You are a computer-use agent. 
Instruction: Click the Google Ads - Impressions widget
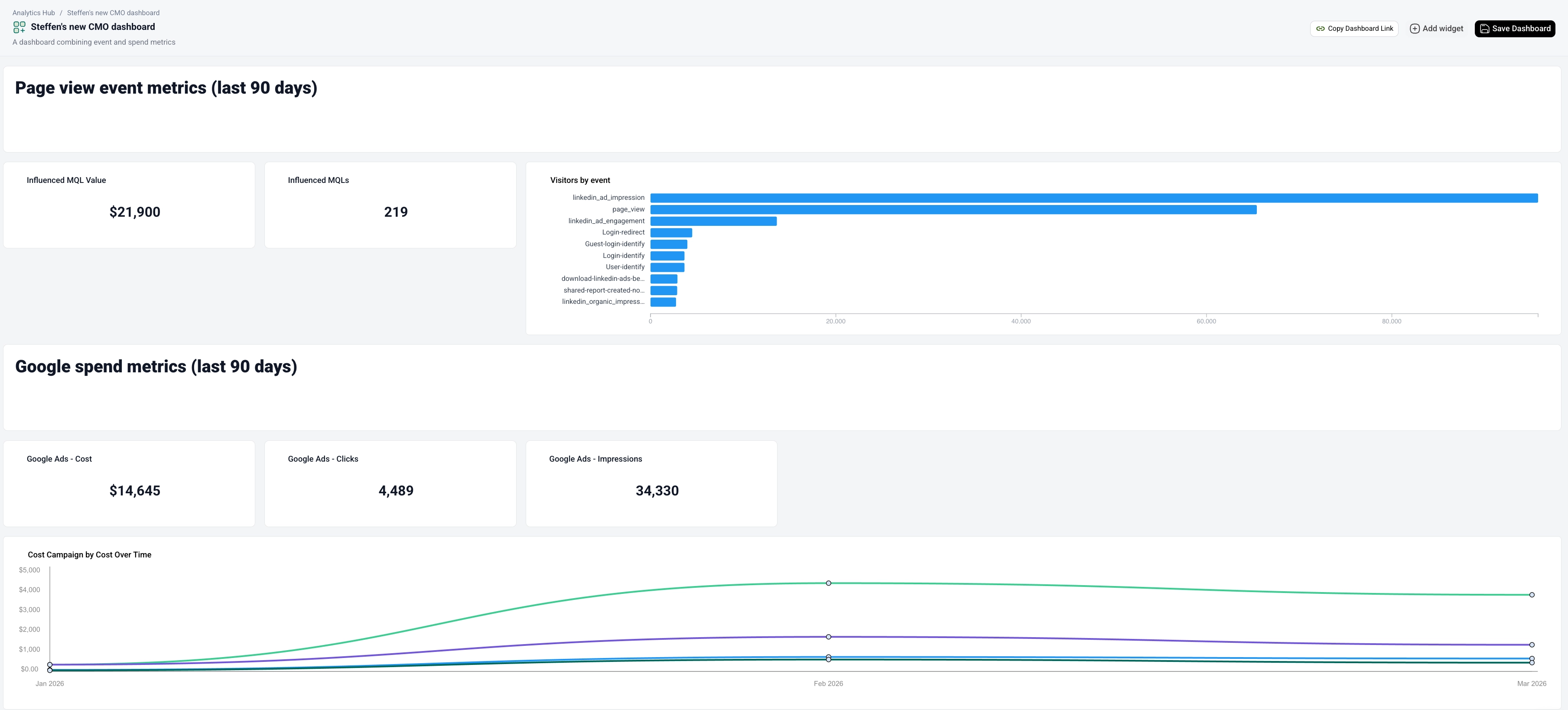click(651, 483)
